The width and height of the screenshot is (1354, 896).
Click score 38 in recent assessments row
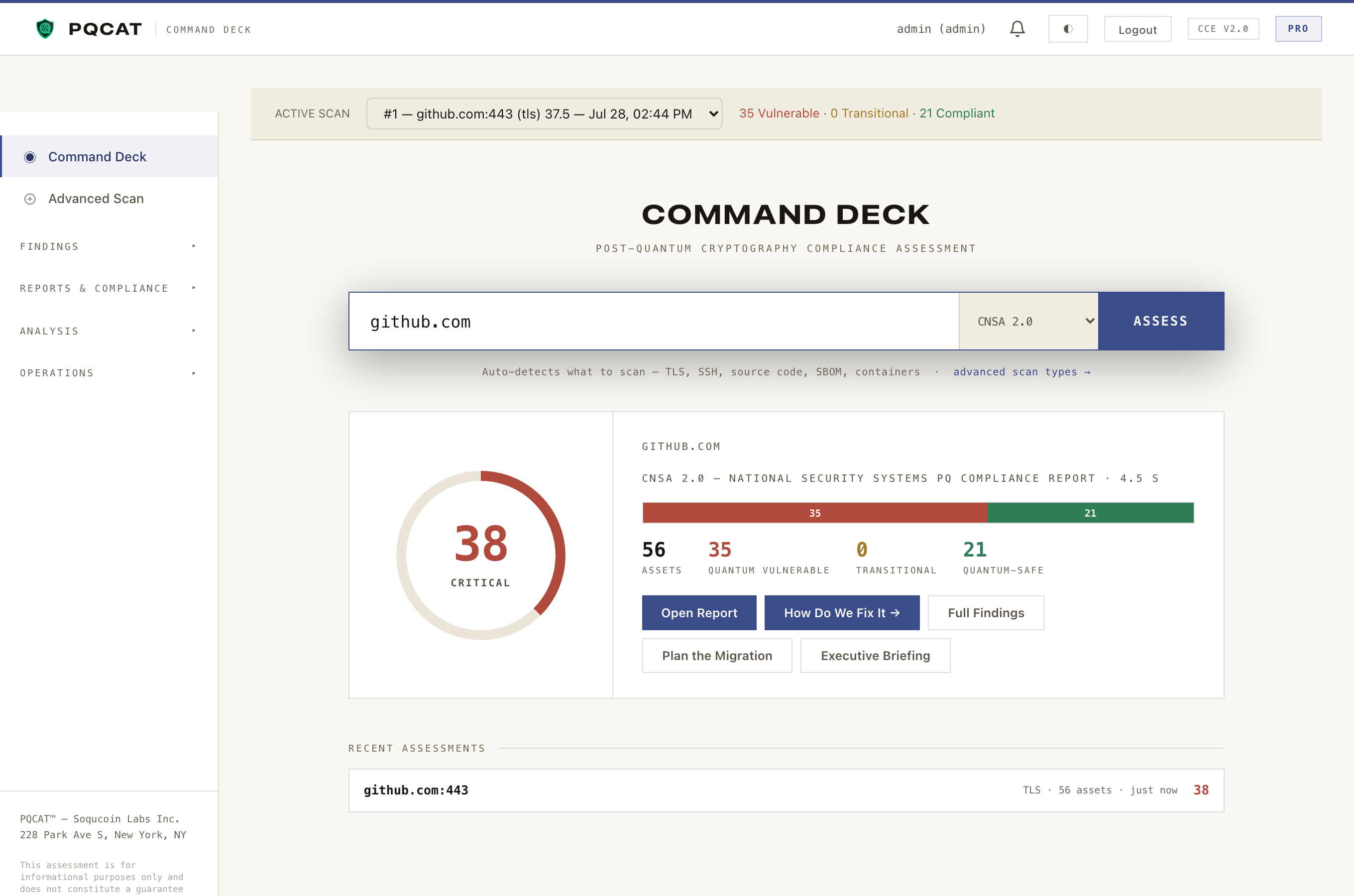click(x=1200, y=789)
